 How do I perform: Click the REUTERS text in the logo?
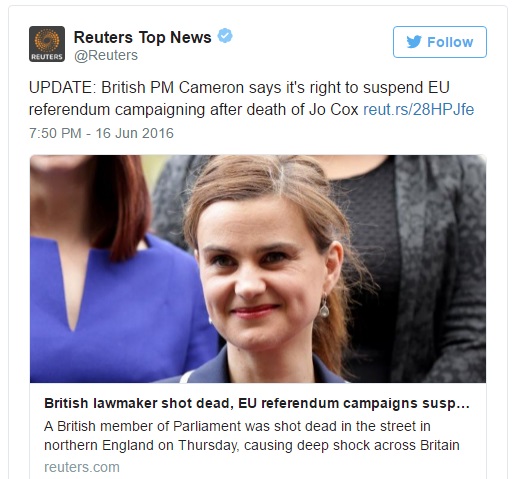pyautogui.click(x=47, y=57)
